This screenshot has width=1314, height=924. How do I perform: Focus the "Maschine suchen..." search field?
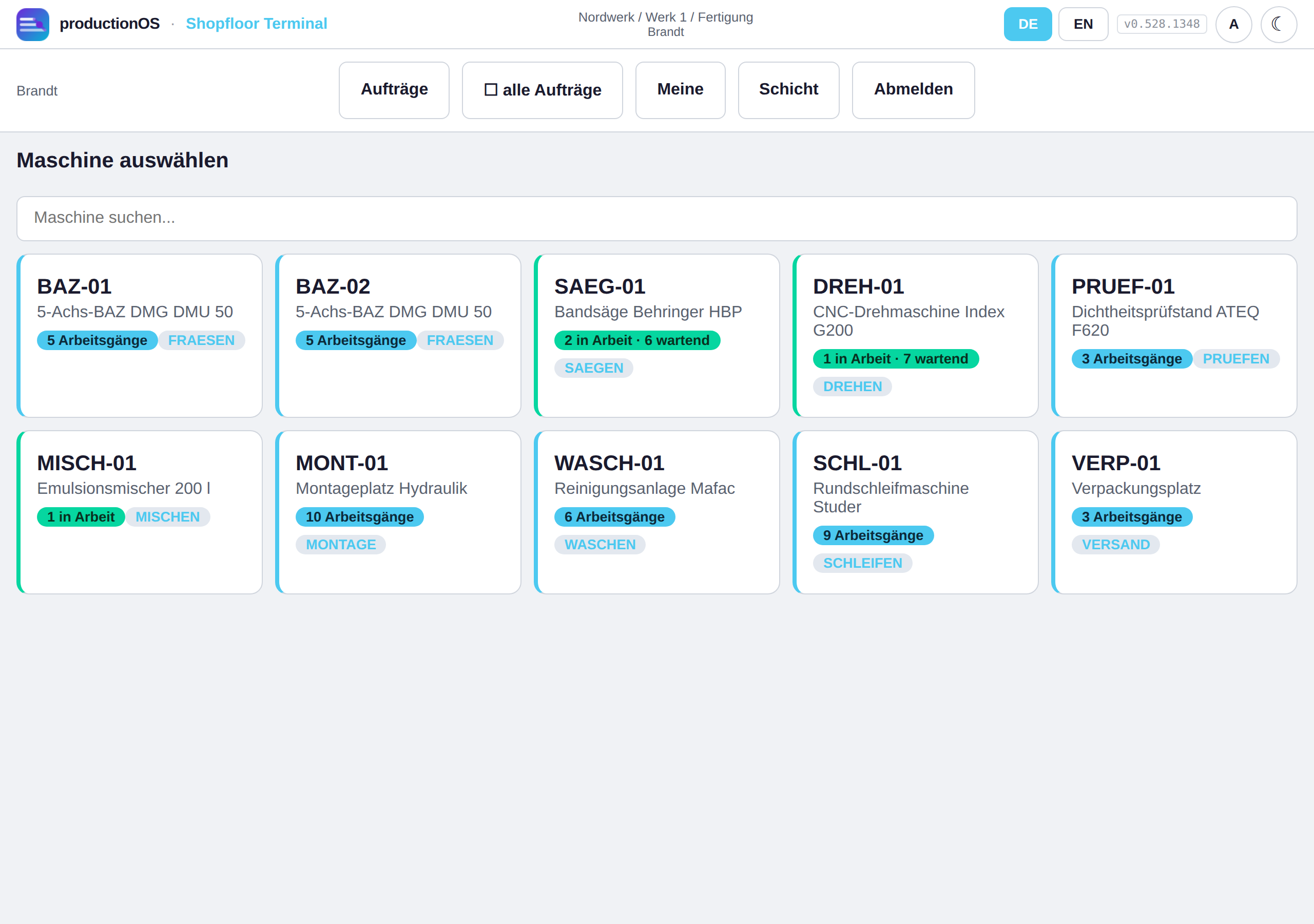[x=656, y=218]
